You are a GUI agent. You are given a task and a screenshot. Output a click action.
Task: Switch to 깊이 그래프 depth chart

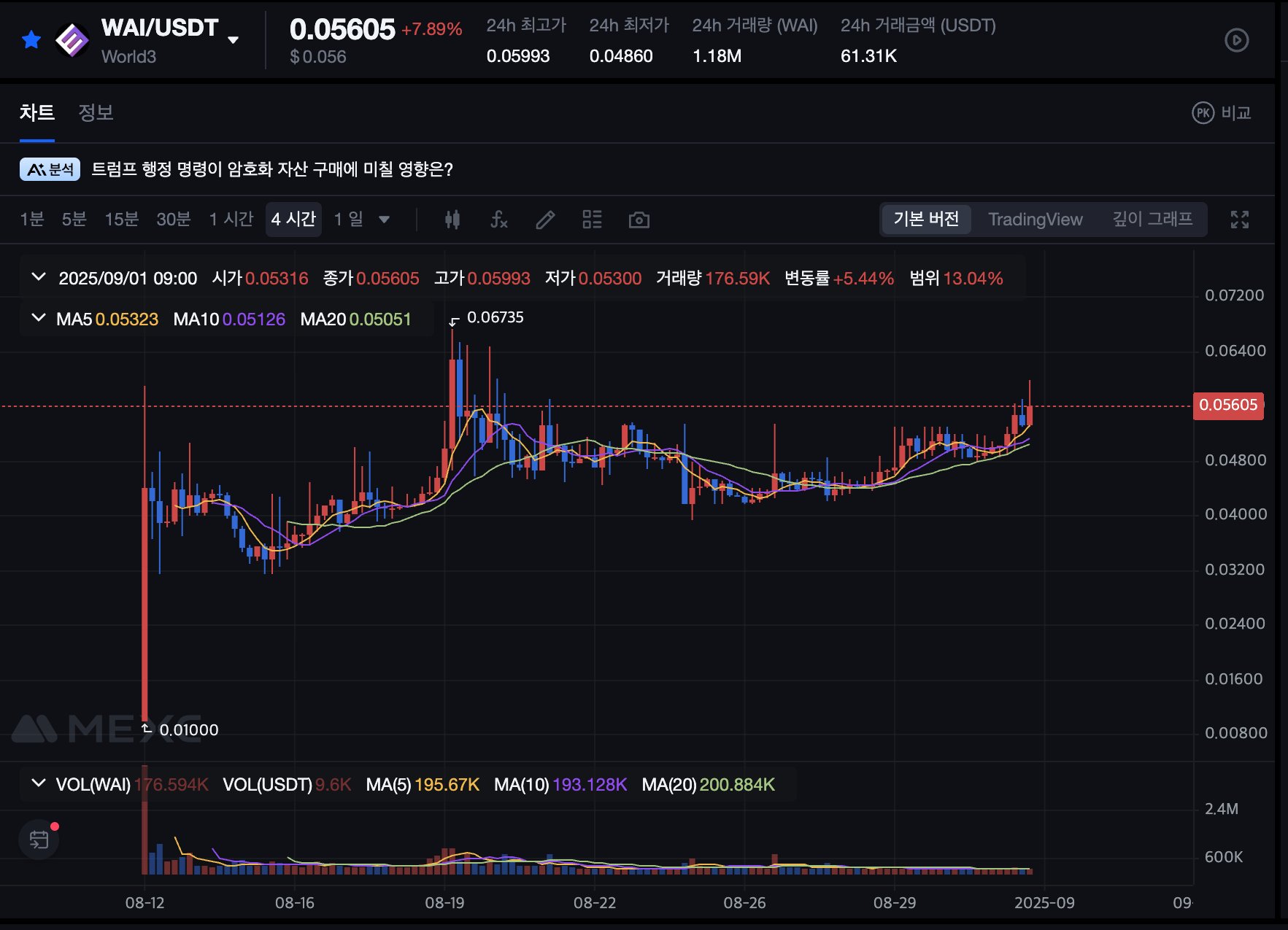[x=1152, y=220]
